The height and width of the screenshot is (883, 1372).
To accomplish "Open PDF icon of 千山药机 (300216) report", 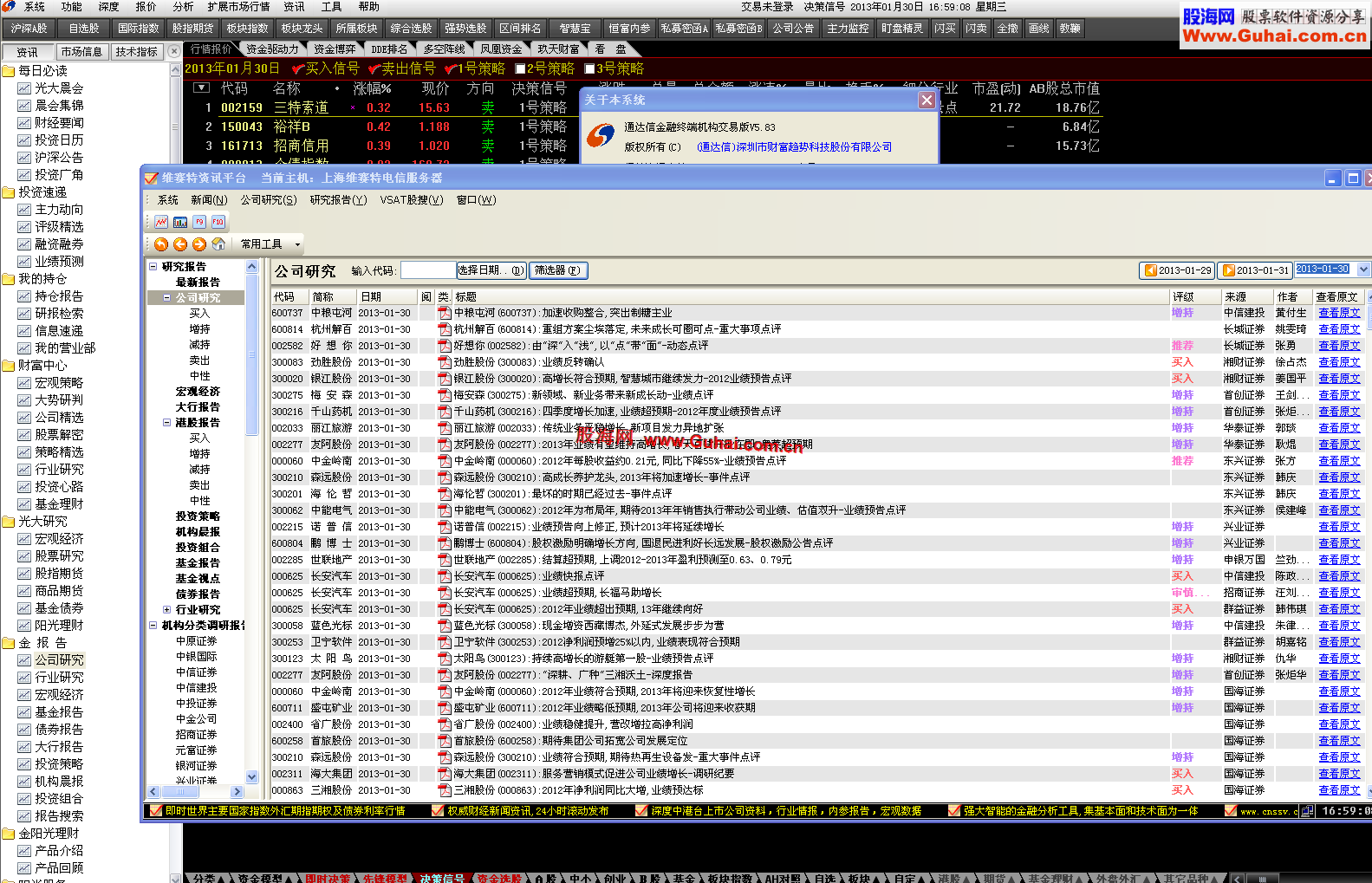I will click(x=445, y=412).
